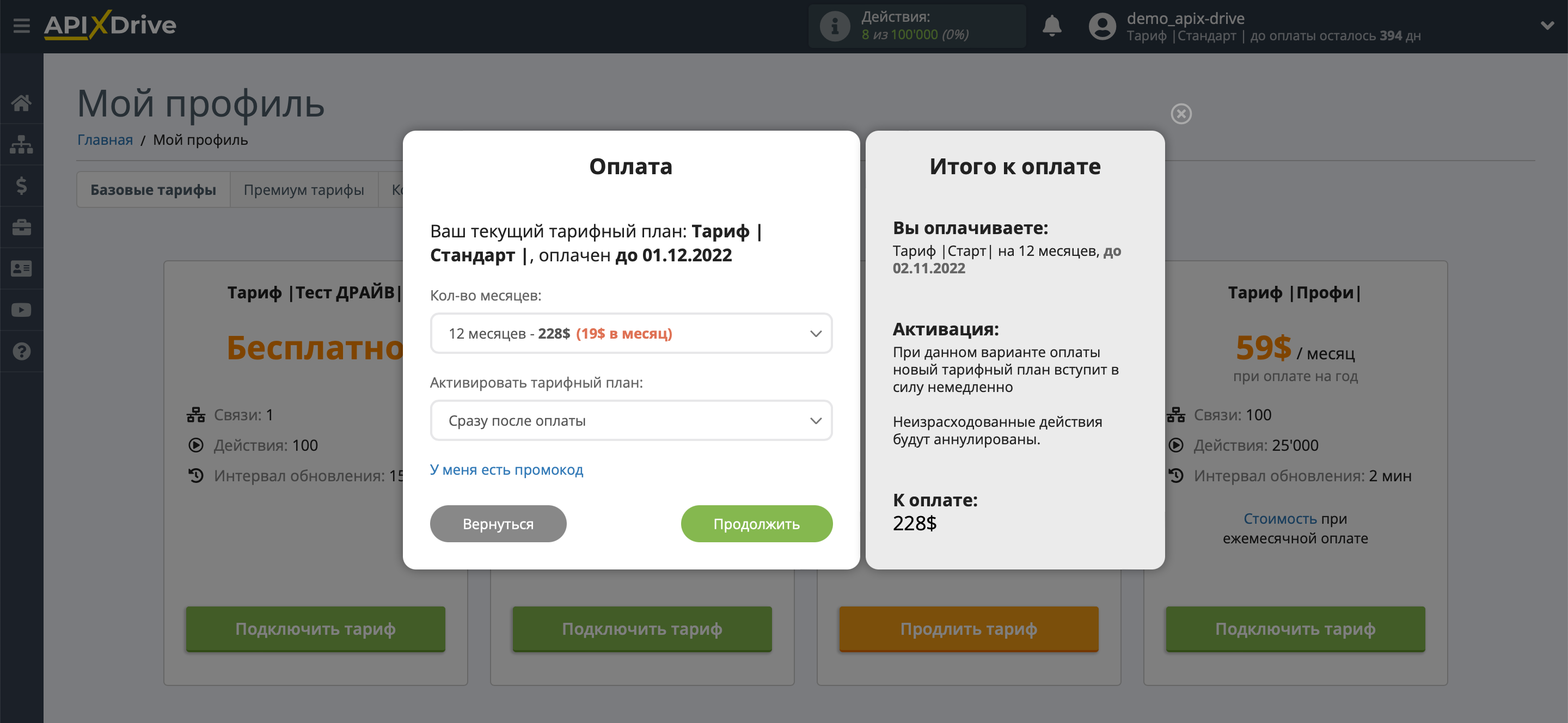Click the Главная breadcrumb link

pyautogui.click(x=105, y=140)
